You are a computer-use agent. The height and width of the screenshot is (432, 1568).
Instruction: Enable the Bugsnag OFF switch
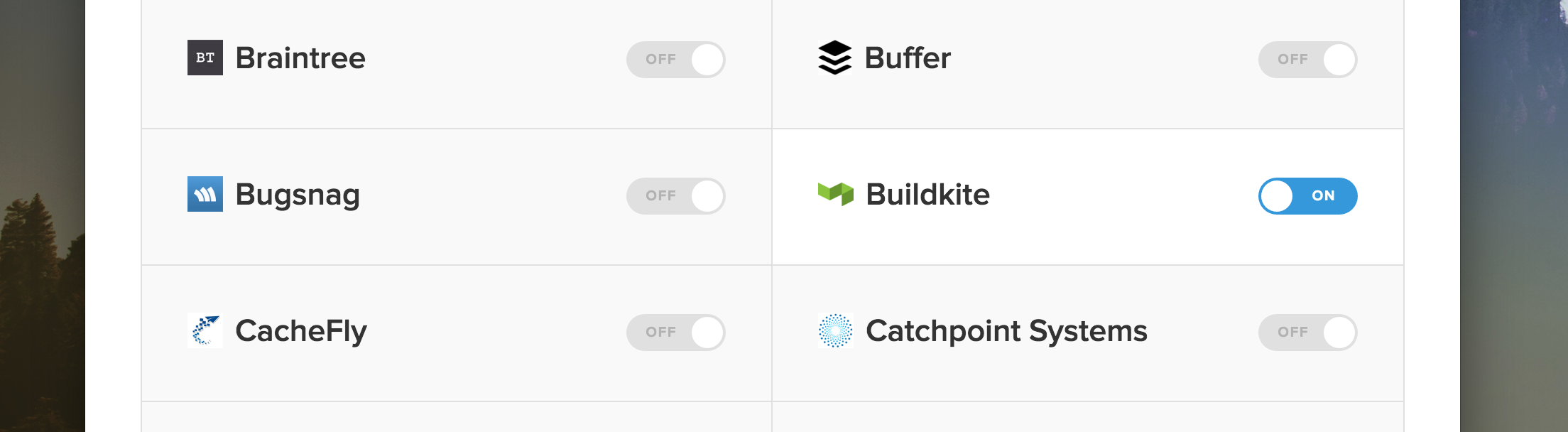coord(676,195)
